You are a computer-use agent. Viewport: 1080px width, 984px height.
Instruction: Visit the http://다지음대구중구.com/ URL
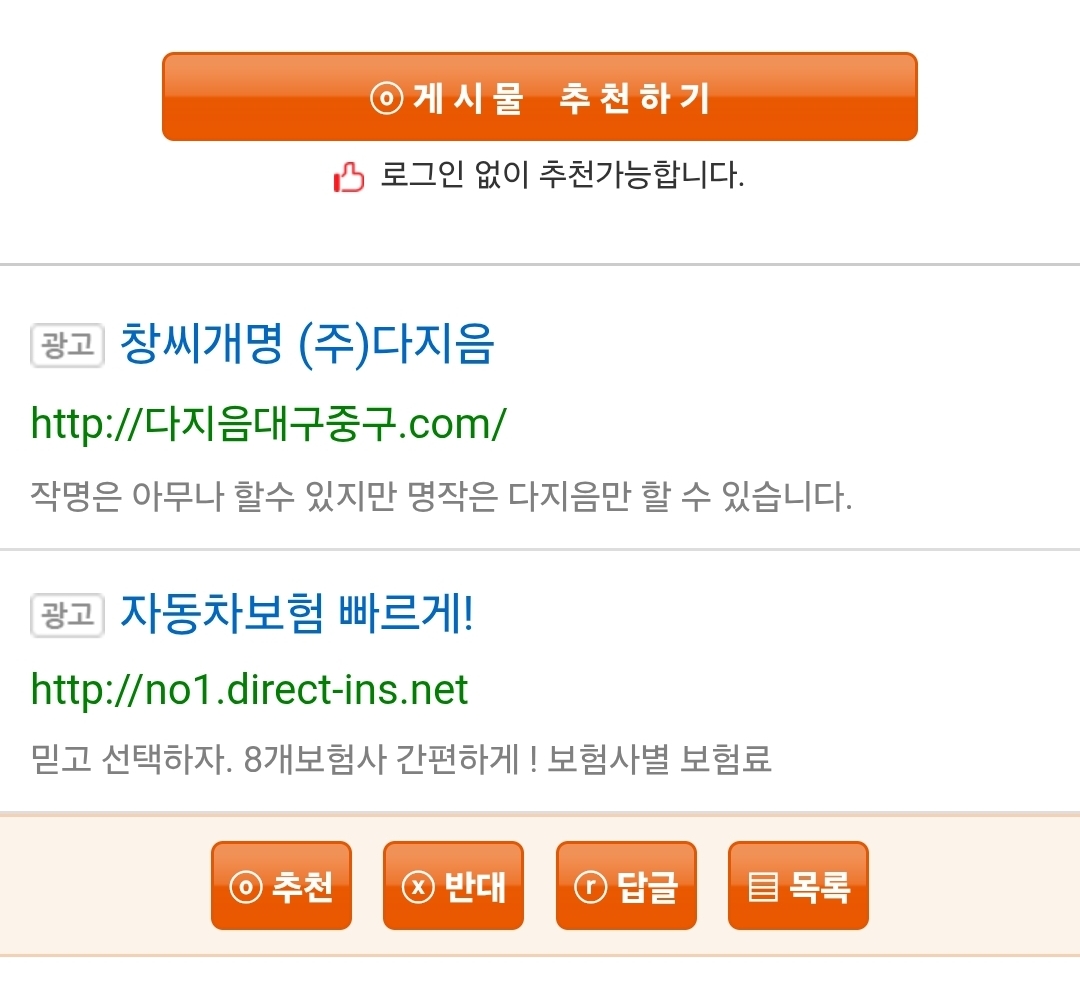pyautogui.click(x=269, y=424)
